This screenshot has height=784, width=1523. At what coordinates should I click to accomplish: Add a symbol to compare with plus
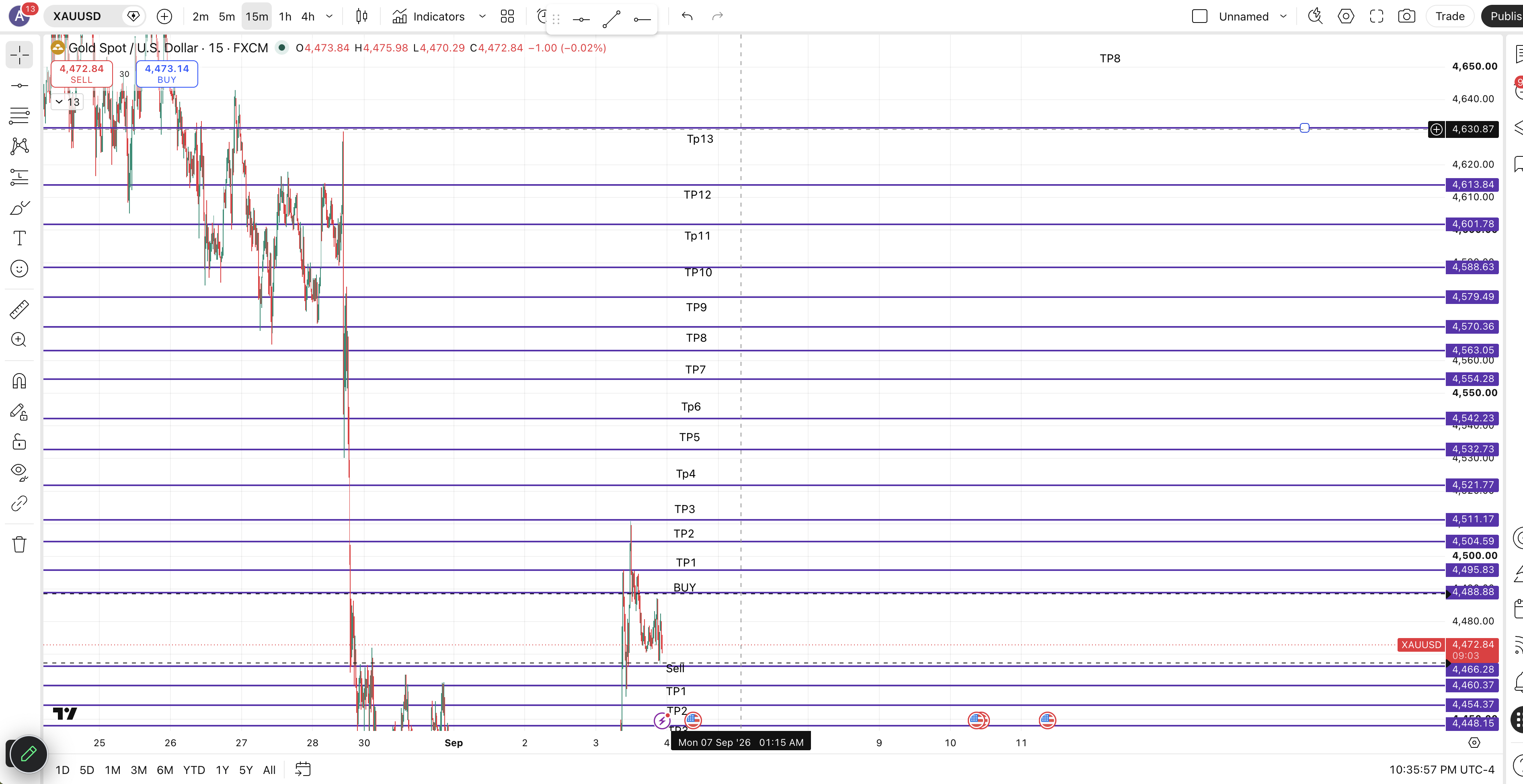[164, 16]
